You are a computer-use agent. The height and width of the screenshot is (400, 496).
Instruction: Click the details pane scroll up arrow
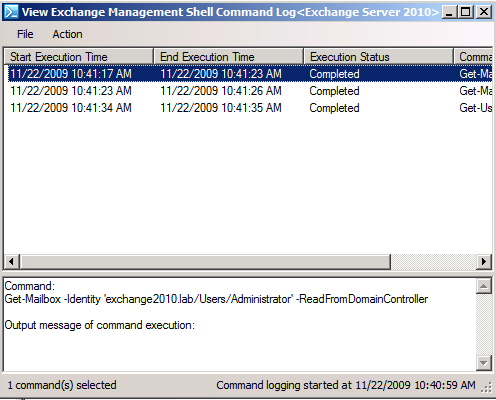[484, 286]
